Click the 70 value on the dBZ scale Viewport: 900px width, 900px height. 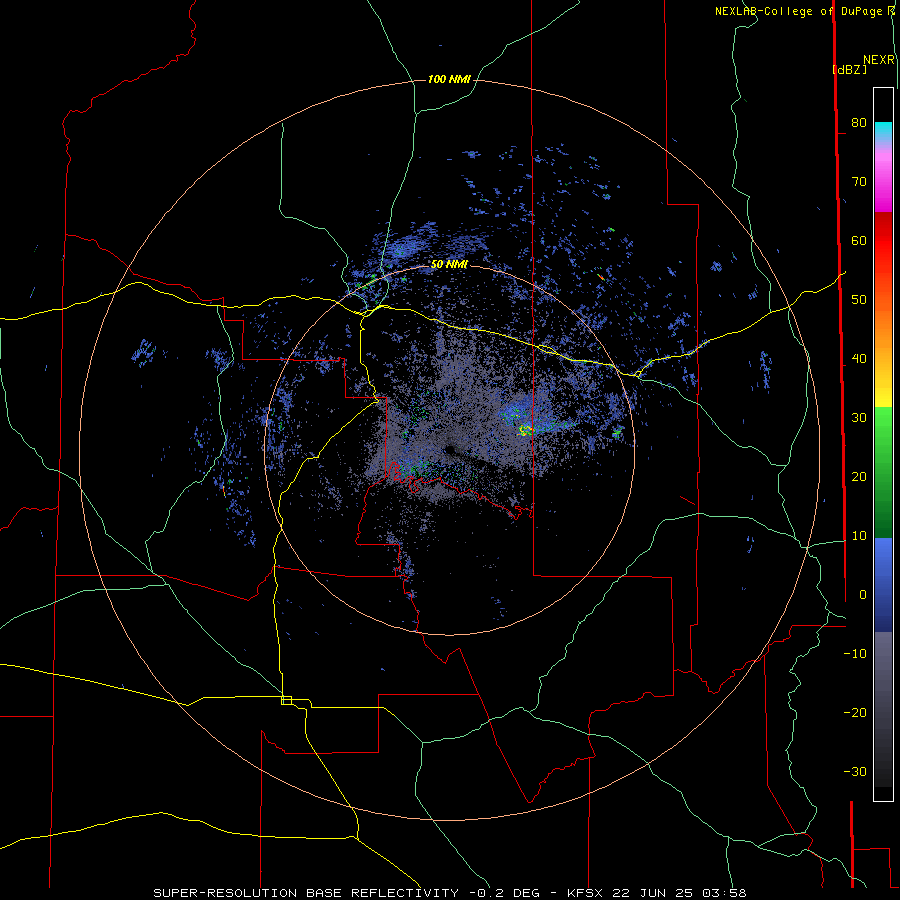point(859,182)
